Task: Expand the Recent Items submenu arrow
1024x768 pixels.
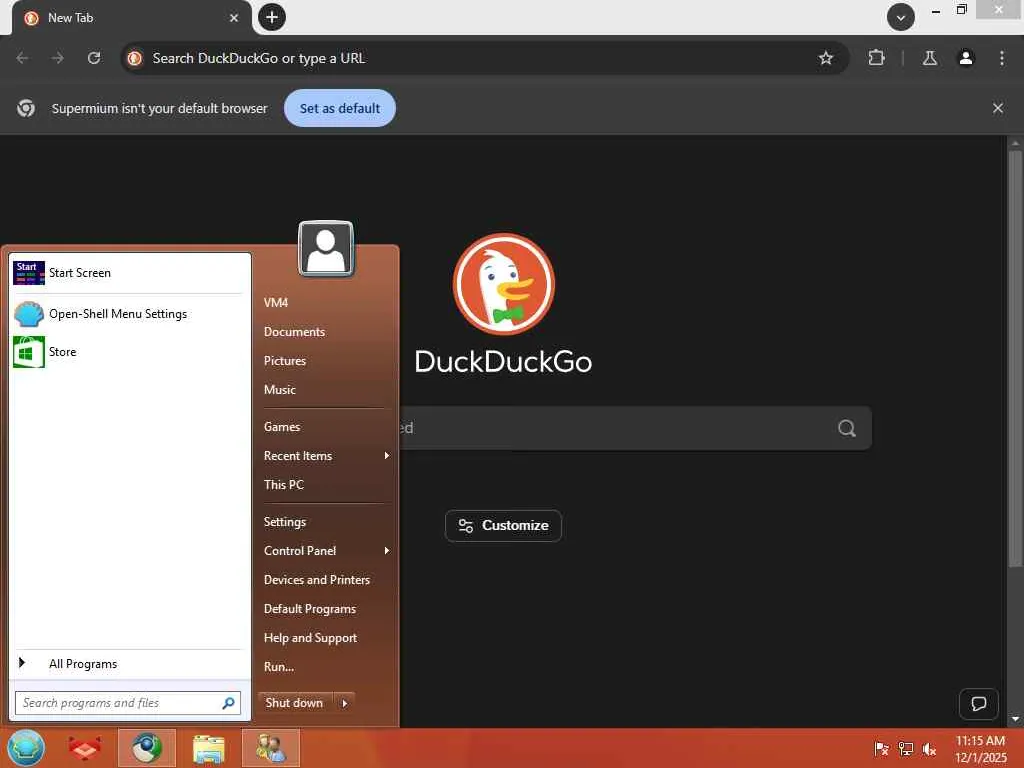Action: point(387,456)
